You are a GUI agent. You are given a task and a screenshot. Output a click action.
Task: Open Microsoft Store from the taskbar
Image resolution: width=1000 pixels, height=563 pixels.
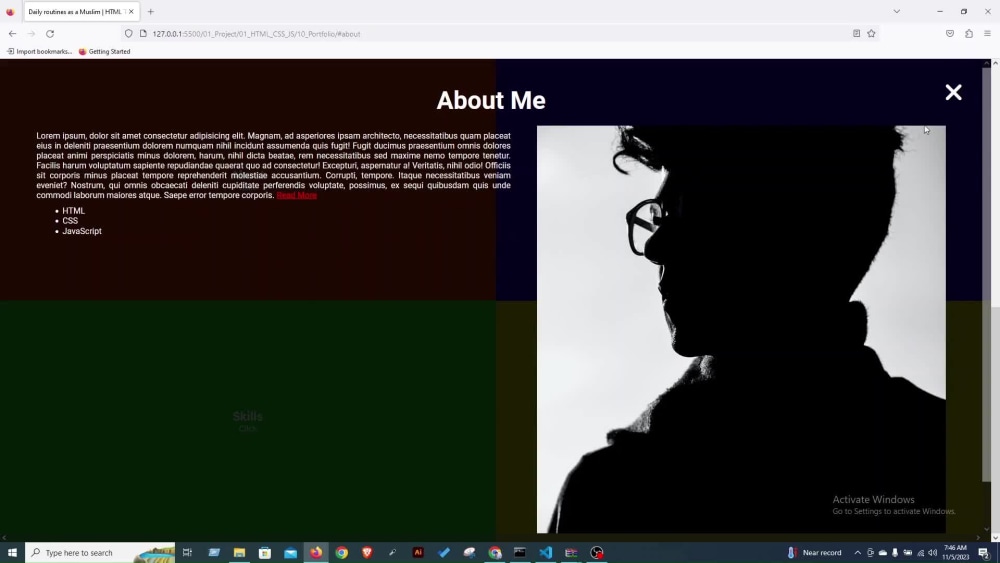tap(265, 552)
